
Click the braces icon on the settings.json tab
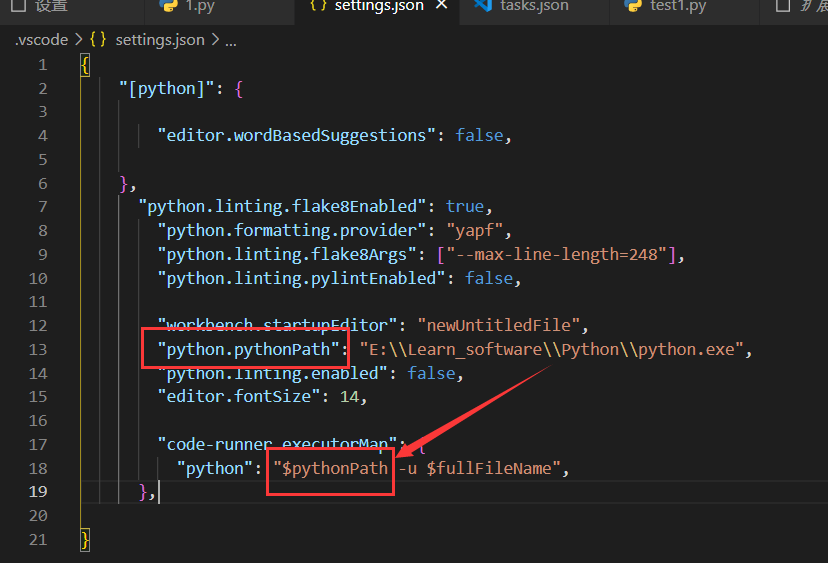point(318,5)
